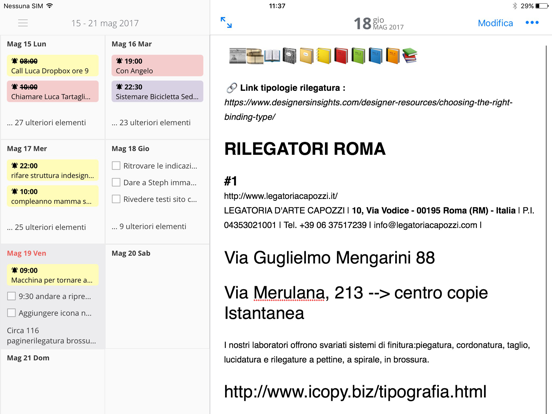Select the Mag 19 Ven day header
The image size is (552, 414).
tap(26, 253)
